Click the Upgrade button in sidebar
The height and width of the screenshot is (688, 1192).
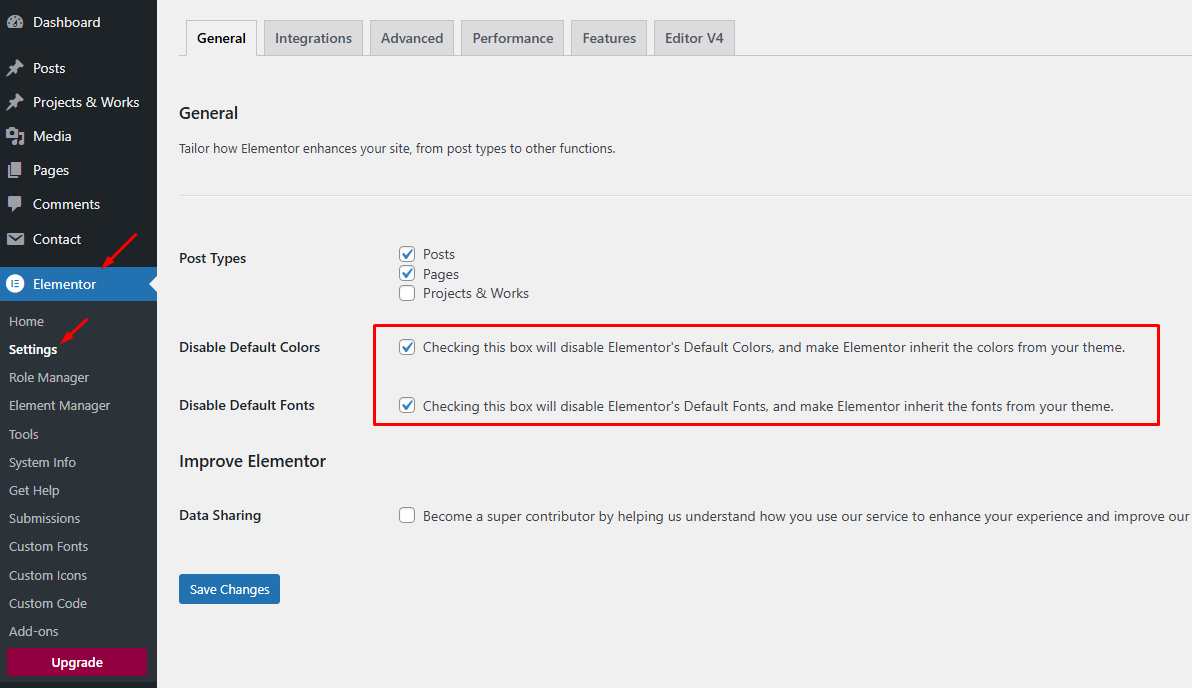pyautogui.click(x=77, y=662)
